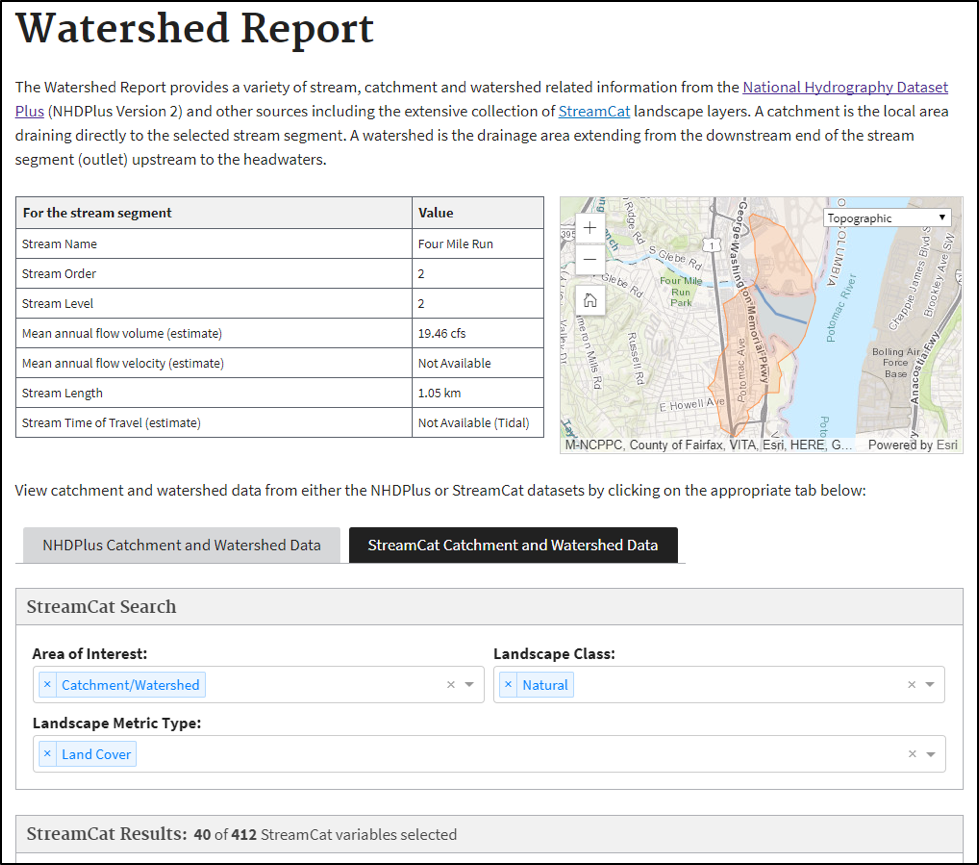This screenshot has width=979, height=865.
Task: Clear all Landscape Class selections
Action: pos(911,685)
